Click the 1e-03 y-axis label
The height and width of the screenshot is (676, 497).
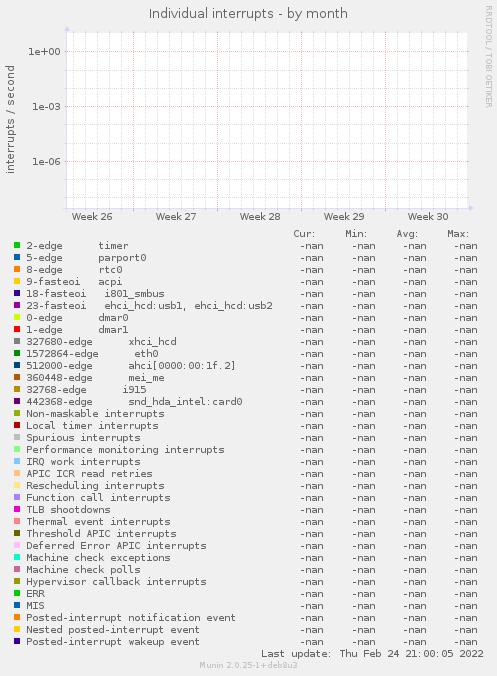[x=46, y=106]
